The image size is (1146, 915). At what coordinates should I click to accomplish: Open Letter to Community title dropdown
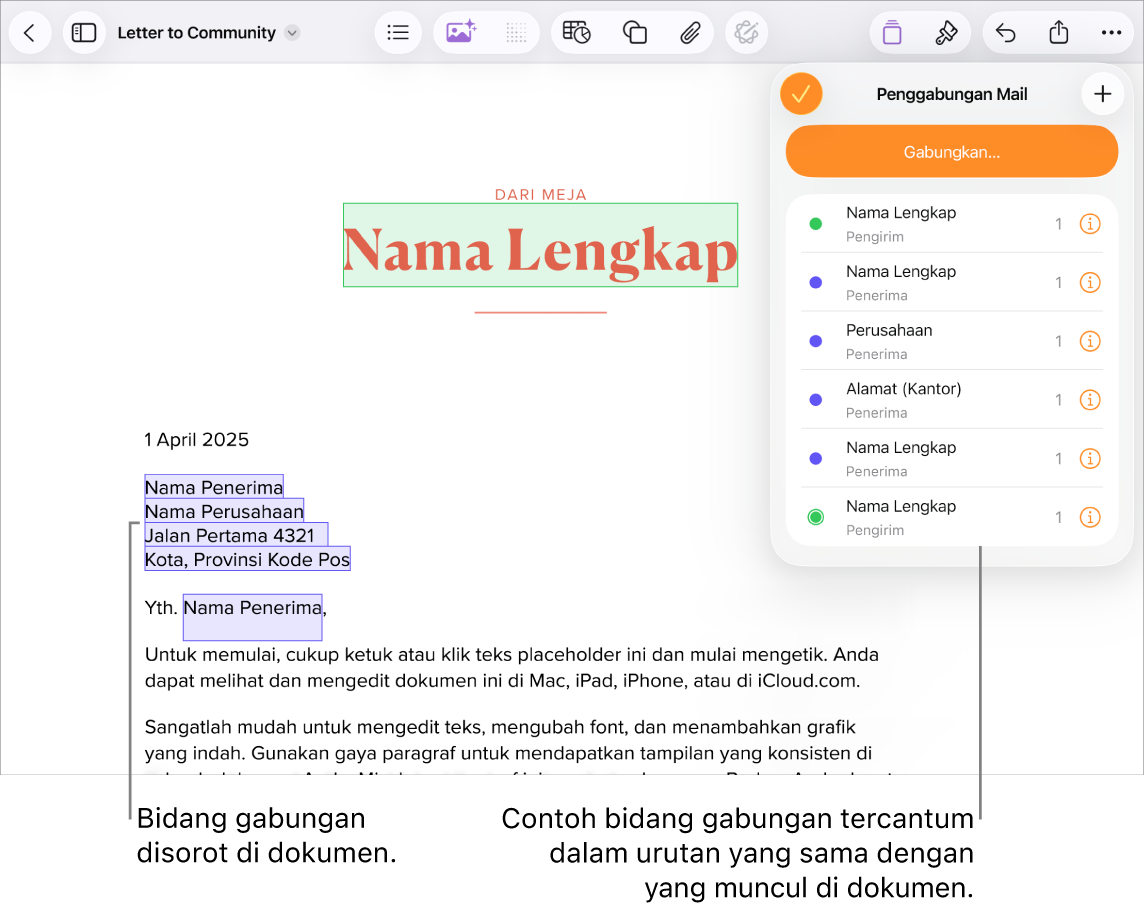click(292, 33)
